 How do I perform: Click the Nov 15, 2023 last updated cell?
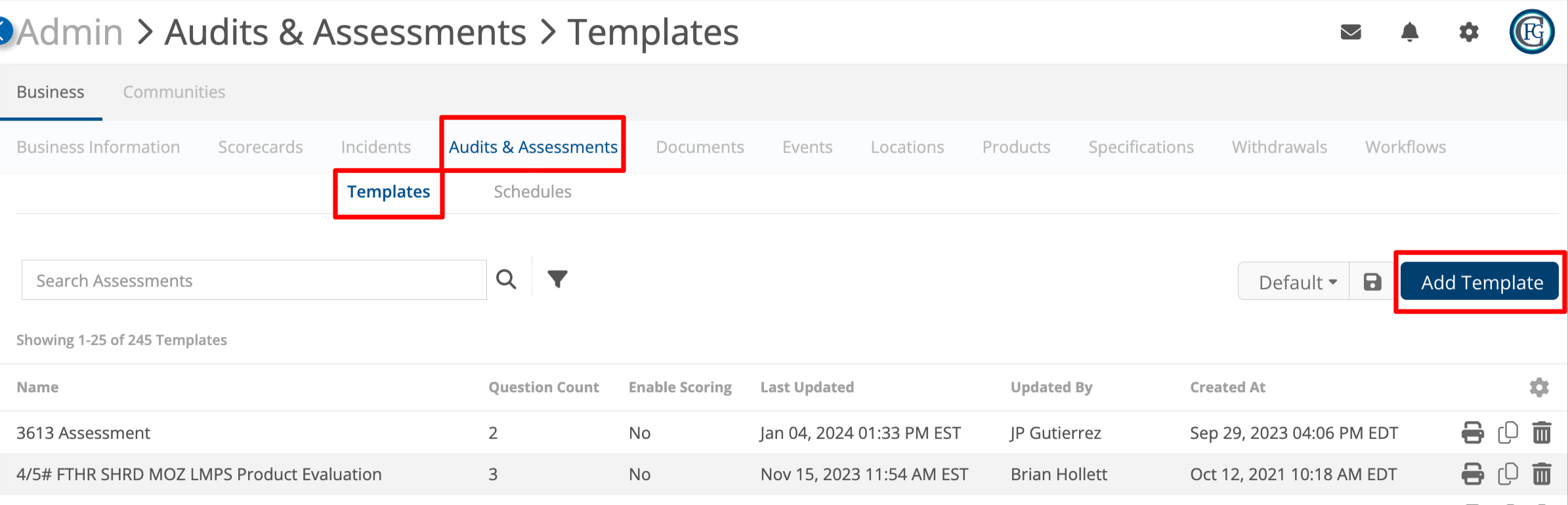(x=864, y=474)
